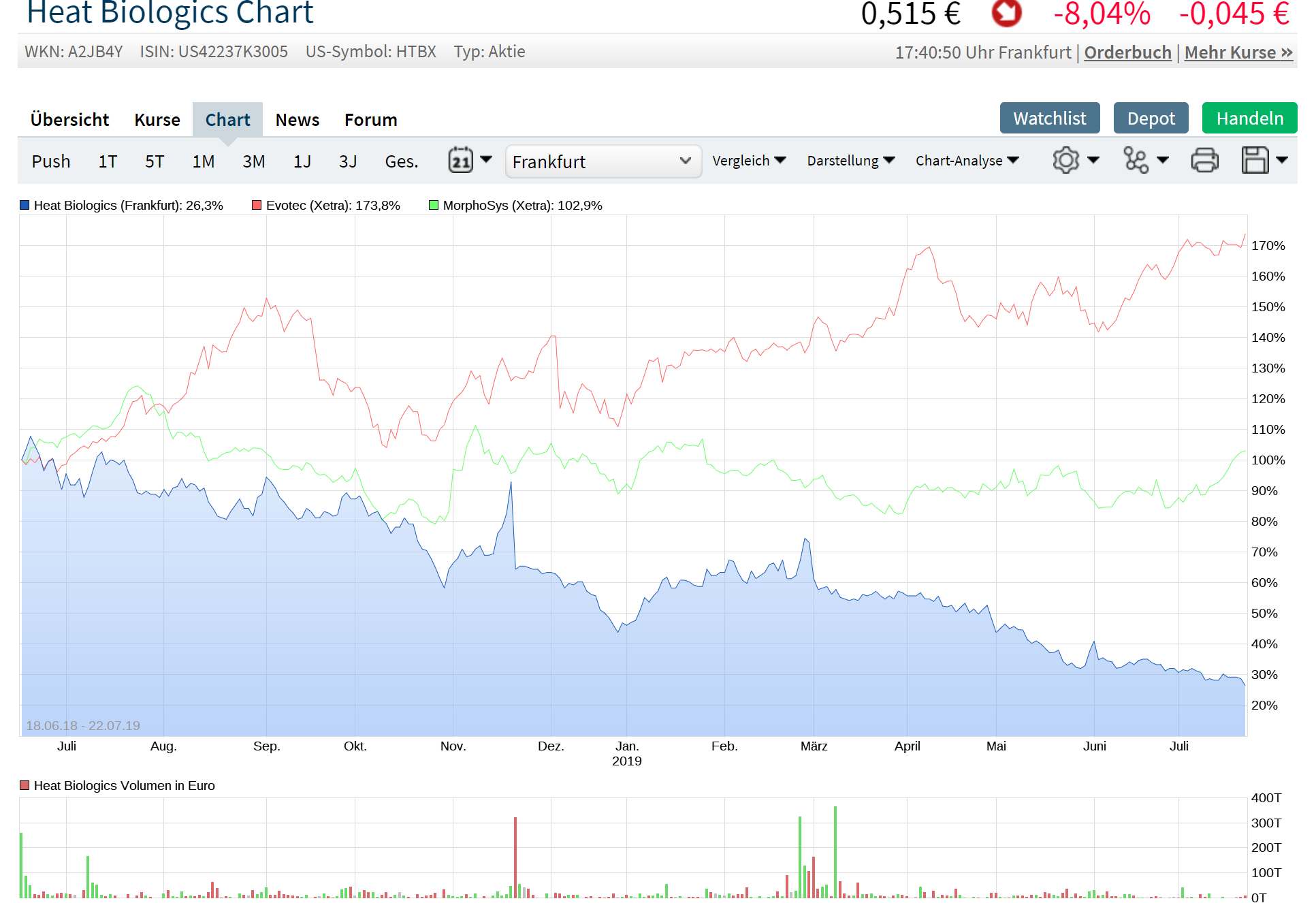Select the 1J time range
The width and height of the screenshot is (1316, 903).
coord(302,161)
